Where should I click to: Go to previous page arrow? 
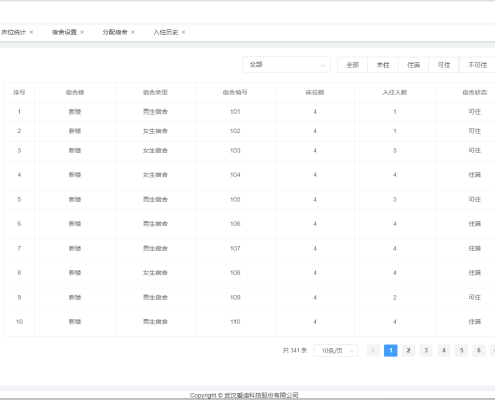point(373,350)
